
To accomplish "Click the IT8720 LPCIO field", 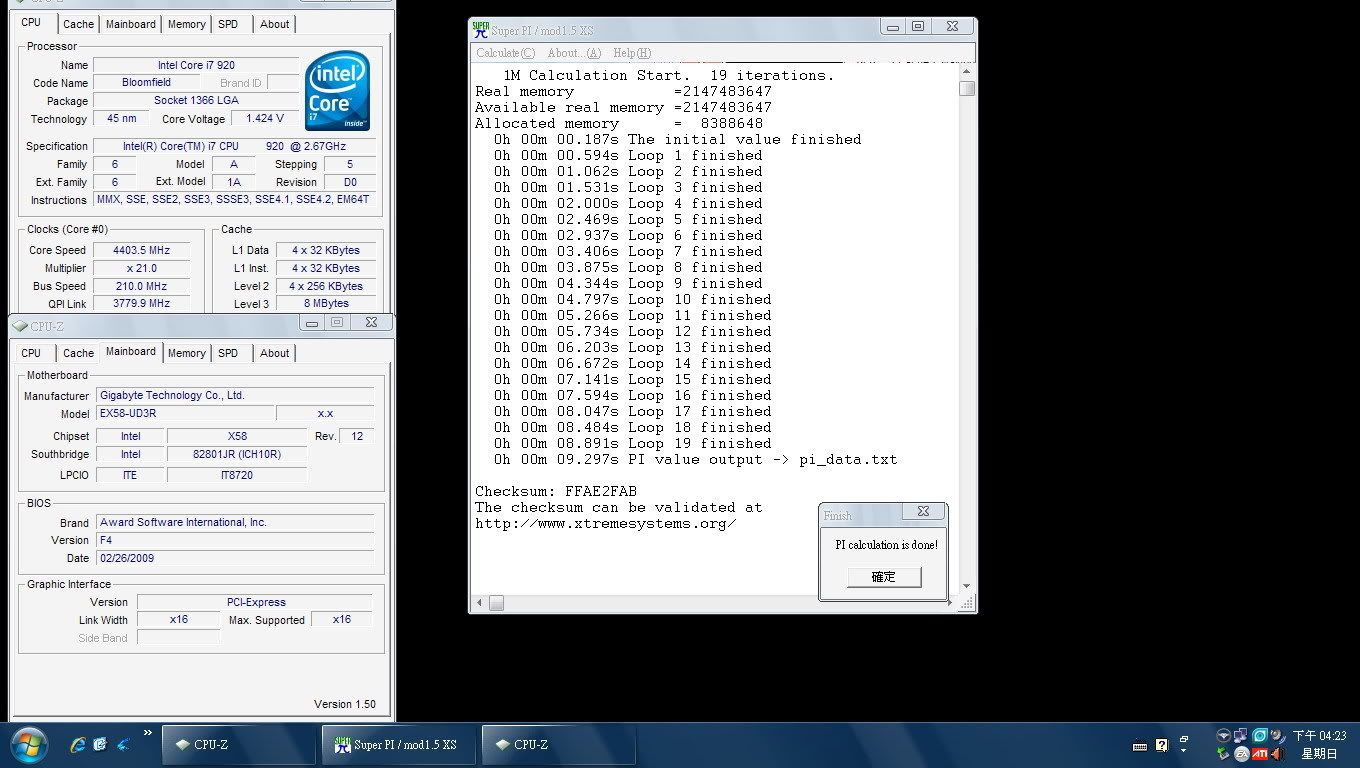I will 237,475.
